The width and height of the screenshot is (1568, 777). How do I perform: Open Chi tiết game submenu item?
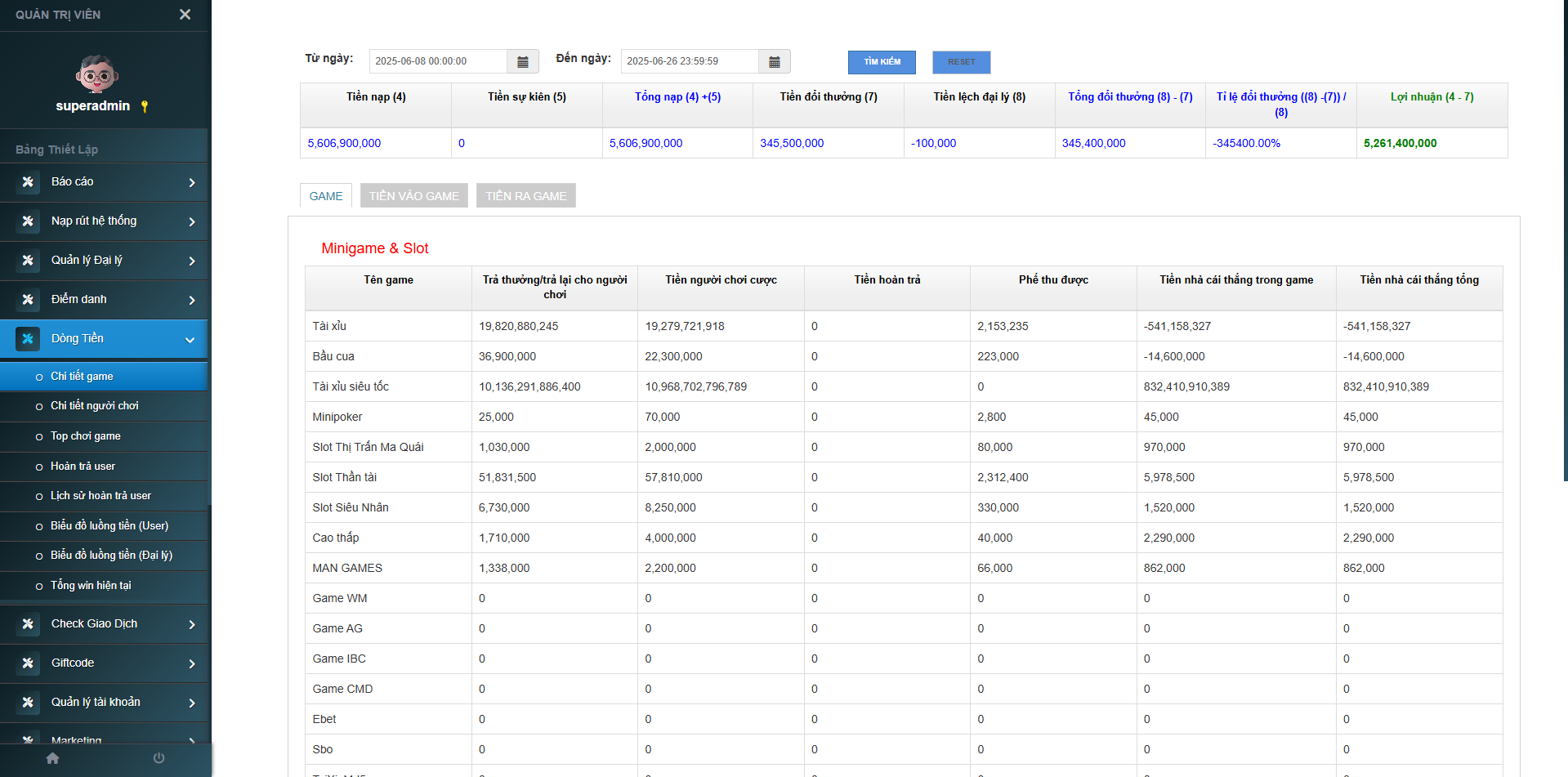[104, 377]
